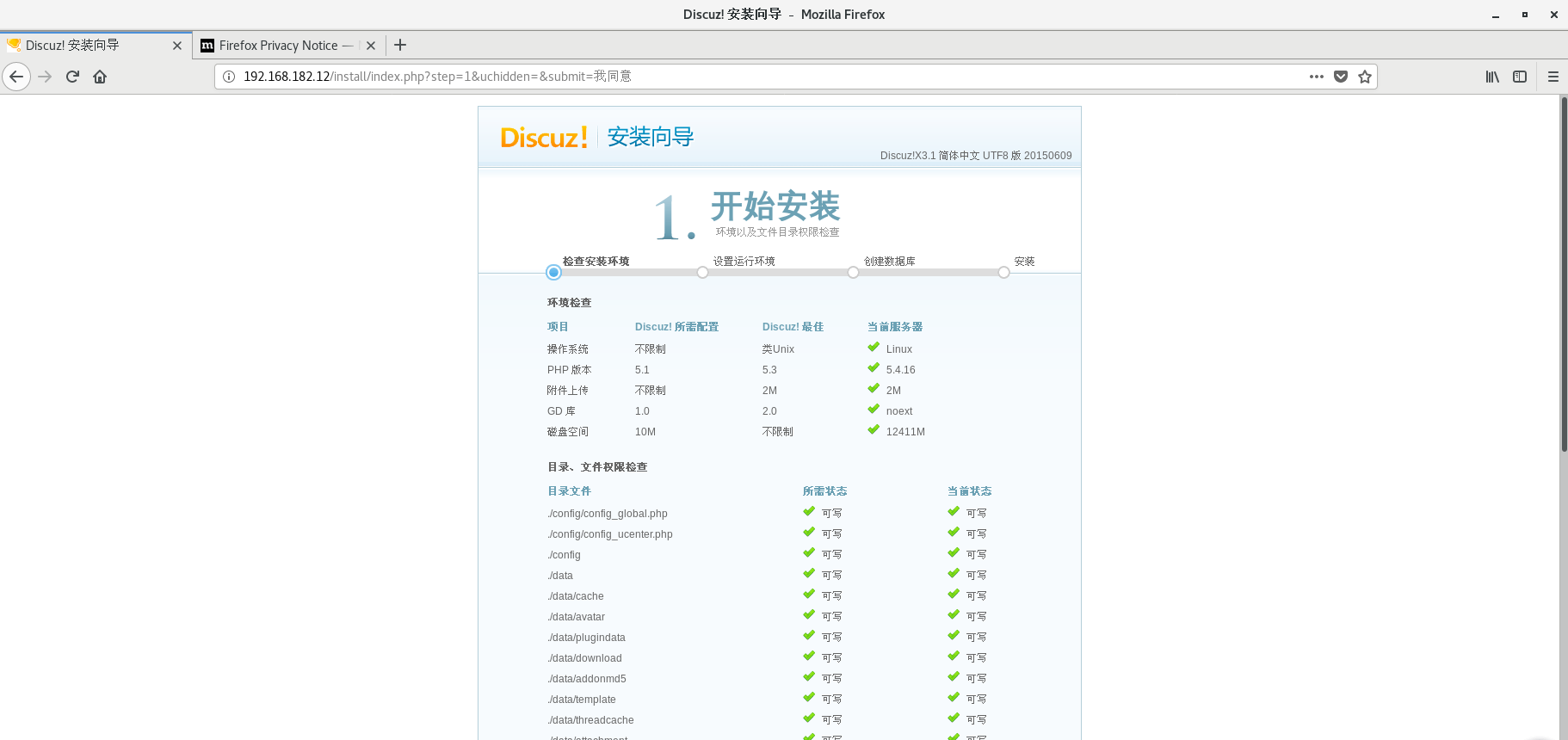Click the 目录文件 column header
Screen dimensions: 1568x740
(569, 491)
